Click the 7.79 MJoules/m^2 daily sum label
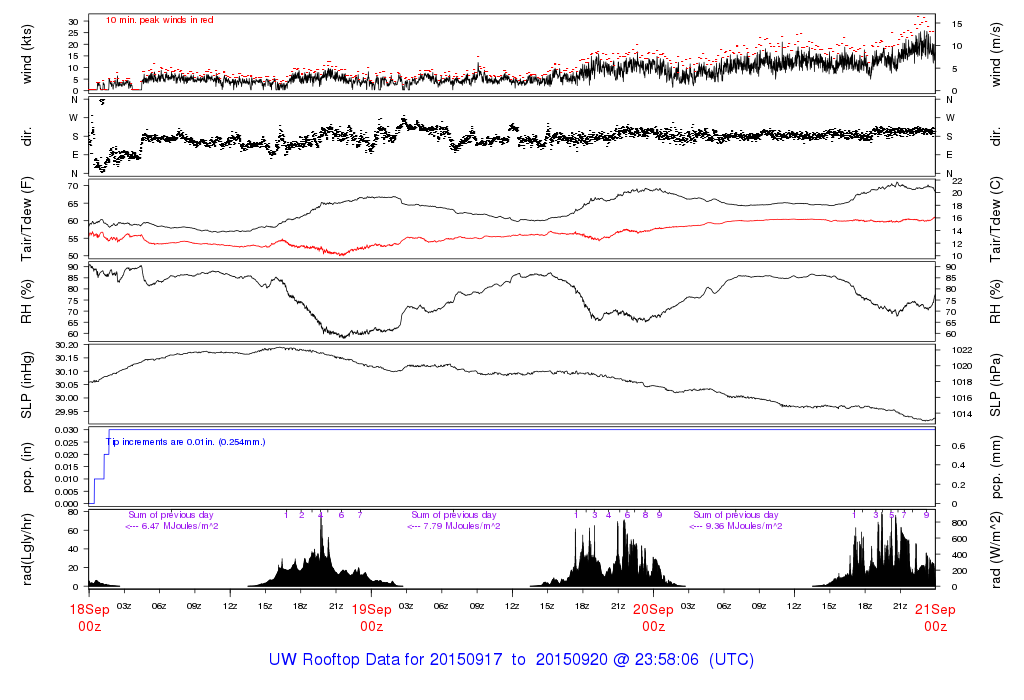Screen dimensions: 1024x700 (x=454, y=526)
